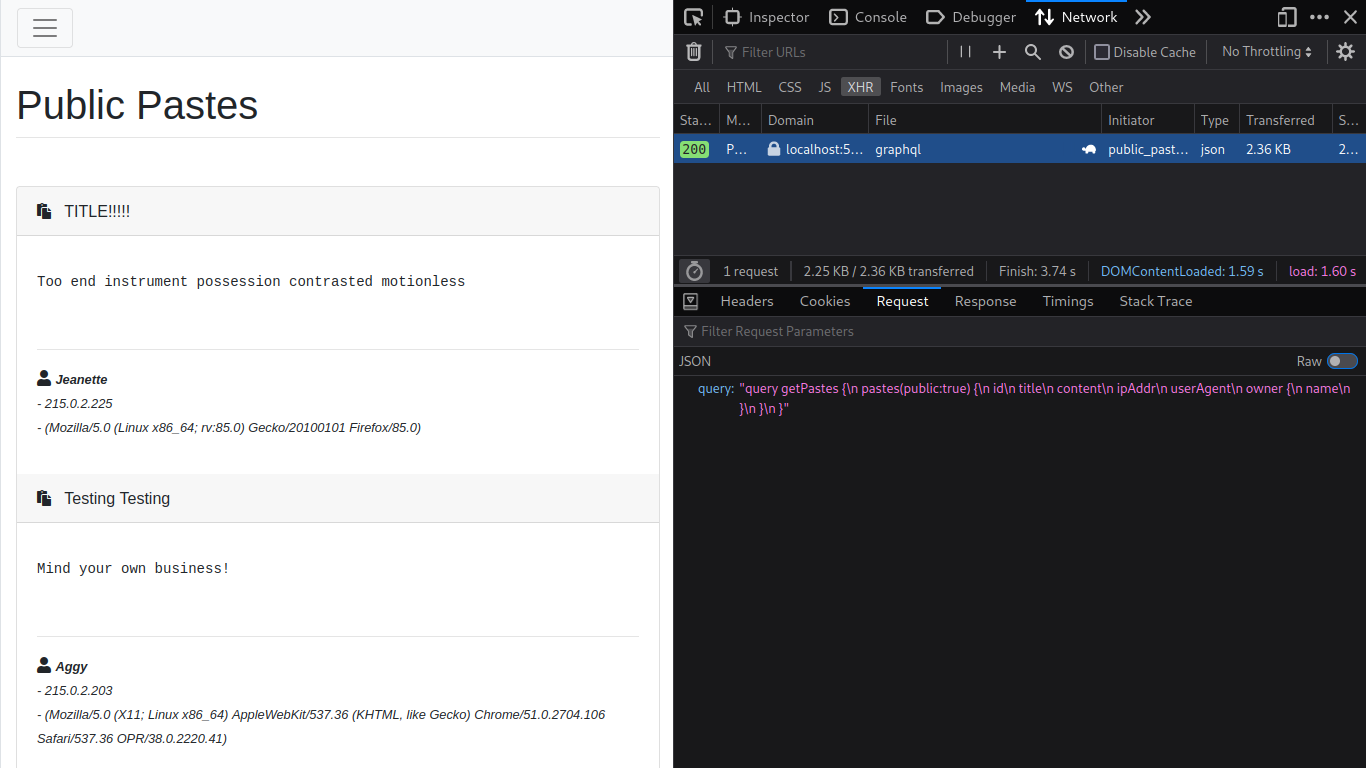
Task: Toggle the hamburger navbar menu
Action: coord(45,28)
